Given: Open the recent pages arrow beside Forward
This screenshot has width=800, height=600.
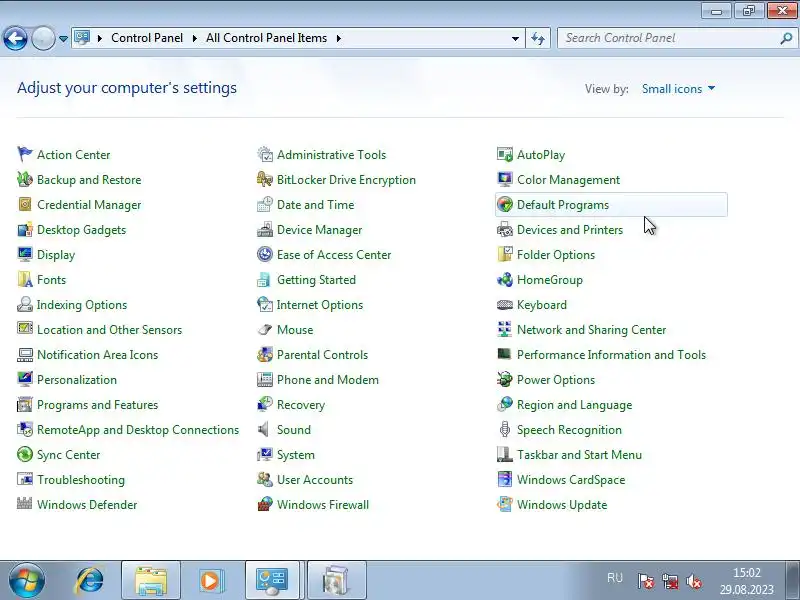Looking at the screenshot, I should tap(63, 38).
